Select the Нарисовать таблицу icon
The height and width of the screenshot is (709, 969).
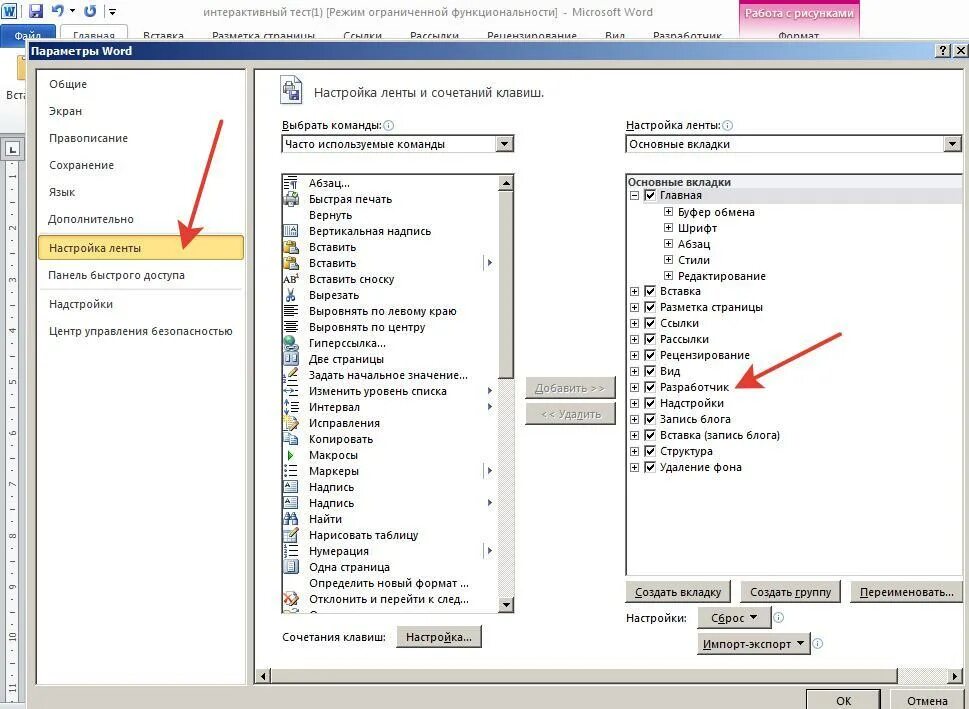click(290, 535)
